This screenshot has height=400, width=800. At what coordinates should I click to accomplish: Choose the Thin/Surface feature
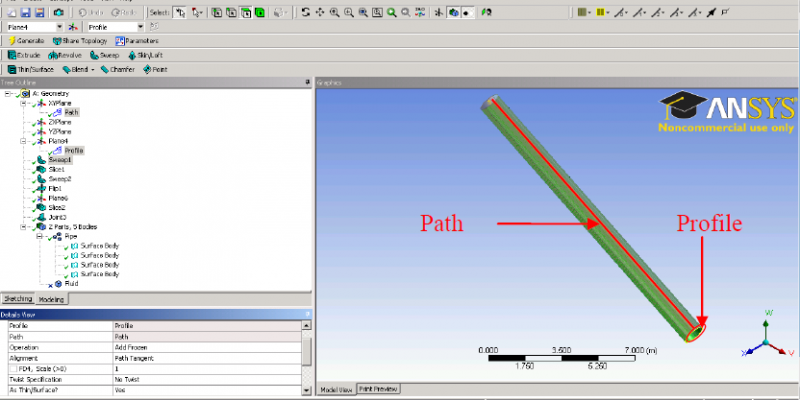click(x=31, y=69)
